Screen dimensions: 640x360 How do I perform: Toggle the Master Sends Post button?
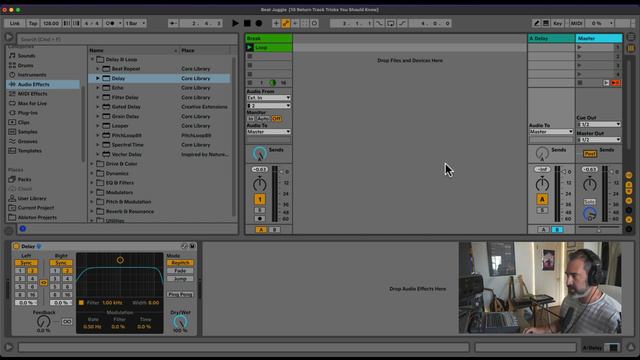[589, 154]
